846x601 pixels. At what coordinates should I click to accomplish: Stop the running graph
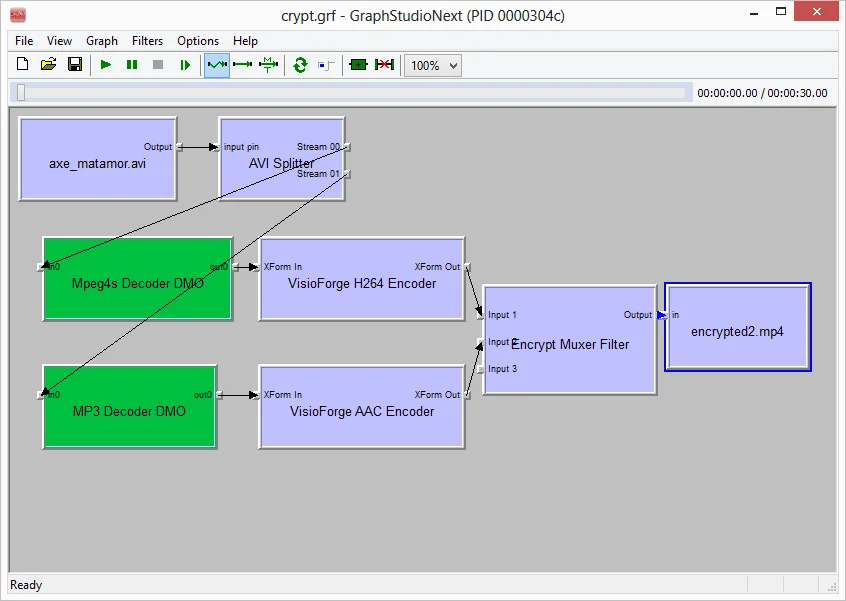[157, 64]
